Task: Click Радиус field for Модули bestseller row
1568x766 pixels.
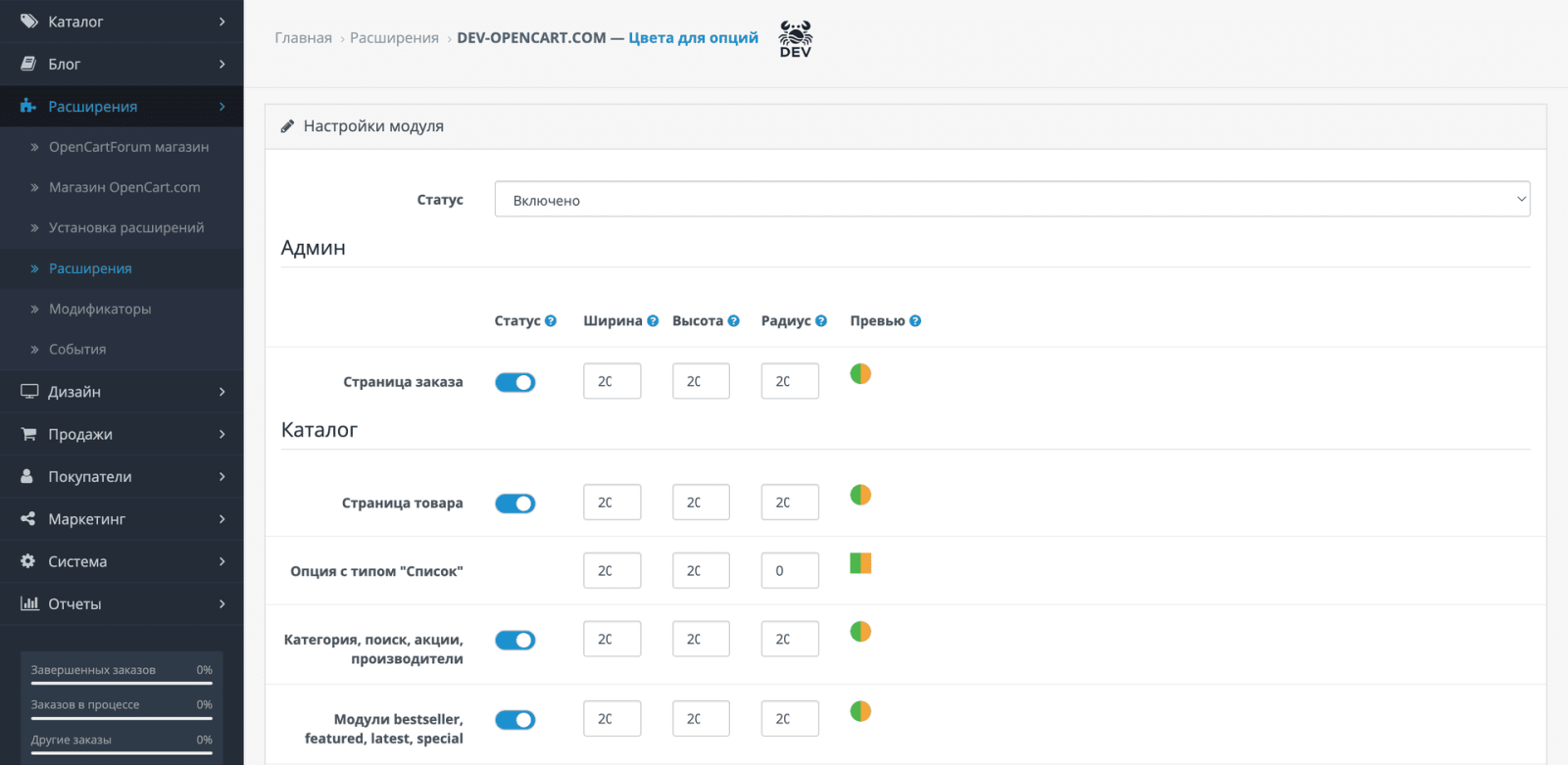Action: 790,719
